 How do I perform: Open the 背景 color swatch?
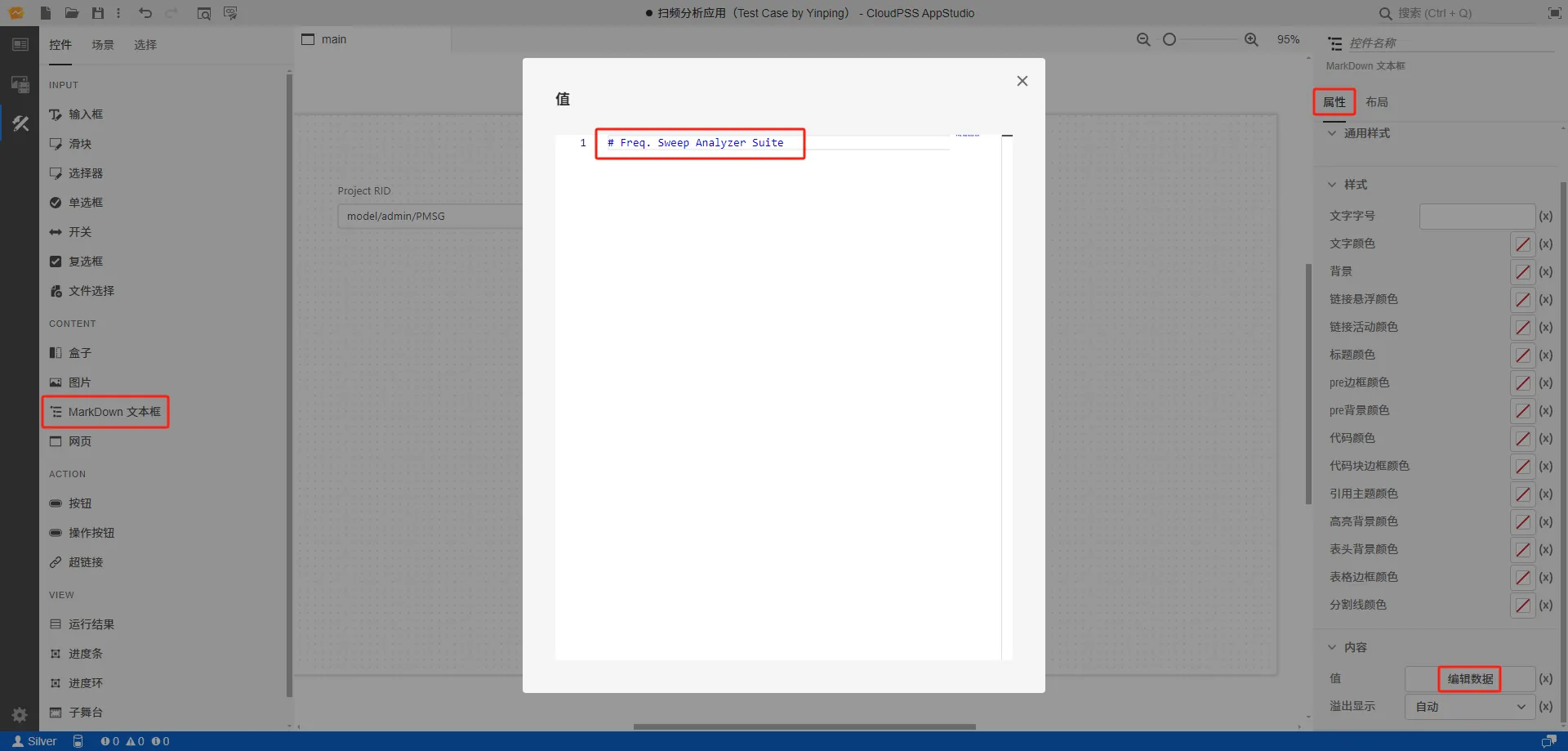[1523, 272]
